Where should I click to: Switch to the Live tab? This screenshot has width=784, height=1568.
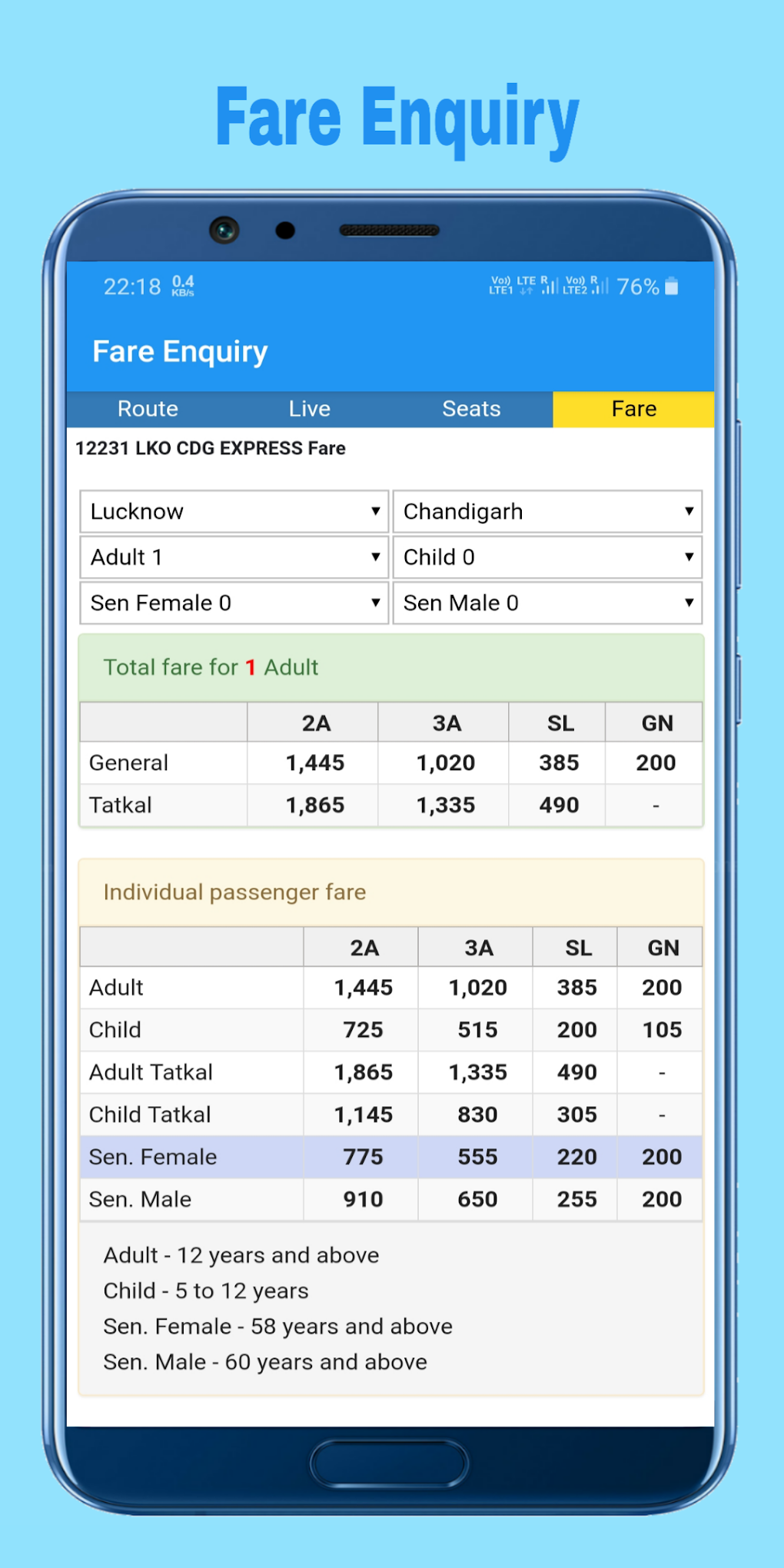pyautogui.click(x=310, y=409)
